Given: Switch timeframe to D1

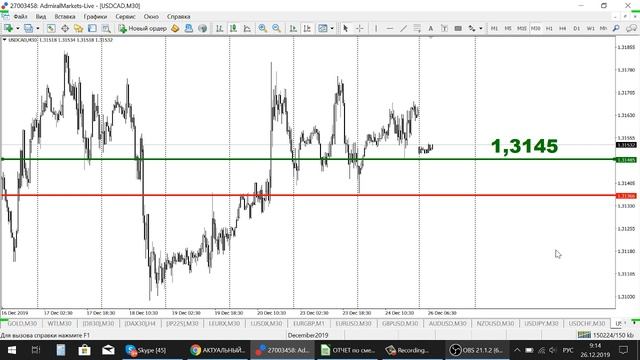Looking at the screenshot, I should click(x=576, y=28).
